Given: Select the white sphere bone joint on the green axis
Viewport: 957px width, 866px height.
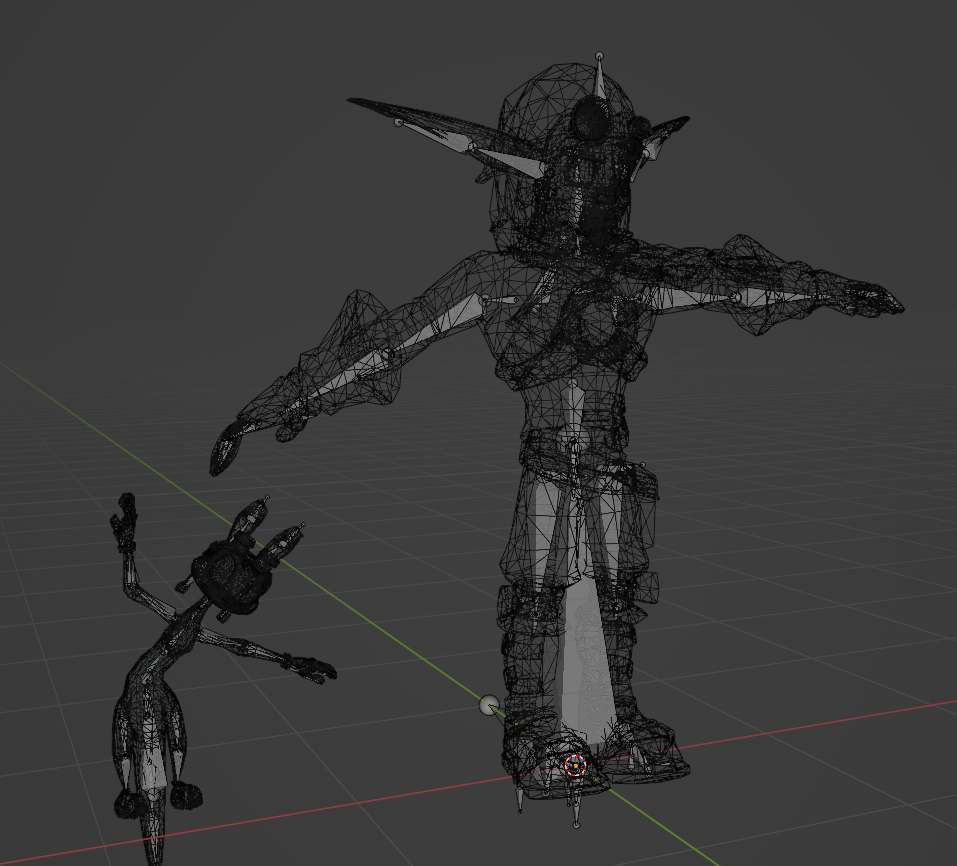Looking at the screenshot, I should [489, 707].
